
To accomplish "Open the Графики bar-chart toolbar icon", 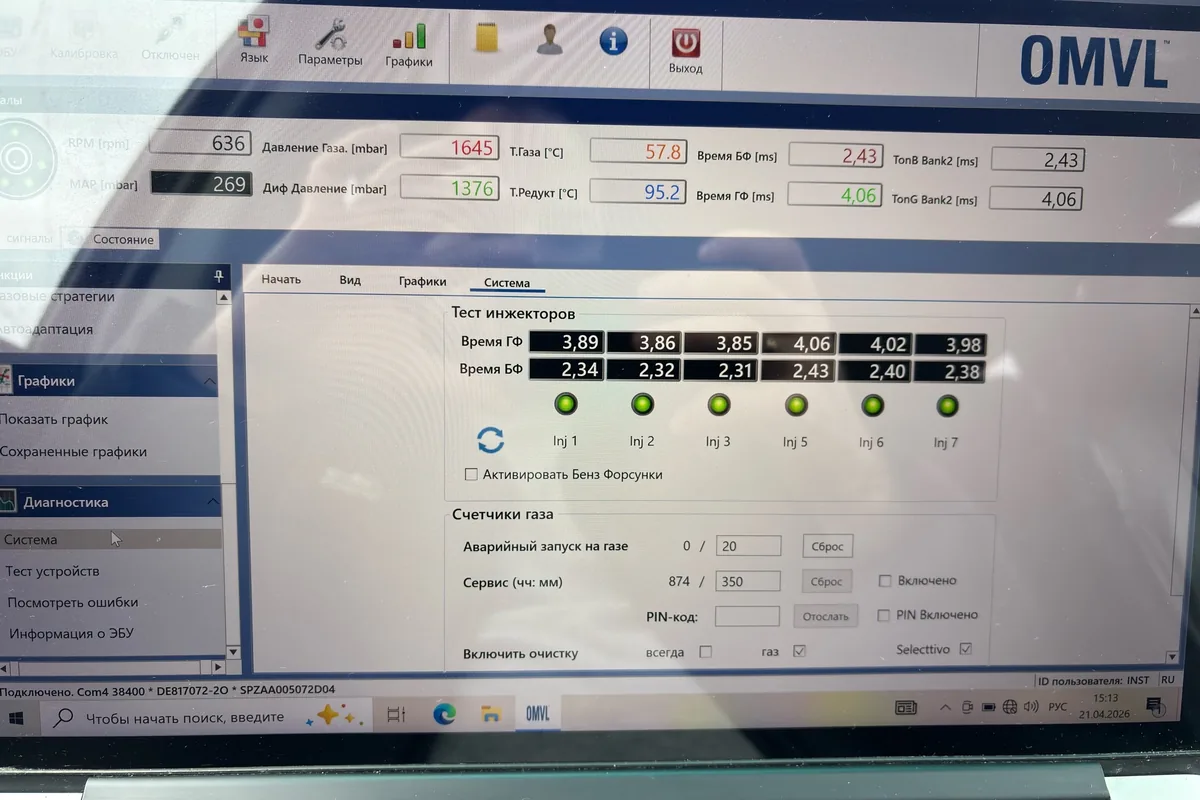I will click(x=409, y=36).
